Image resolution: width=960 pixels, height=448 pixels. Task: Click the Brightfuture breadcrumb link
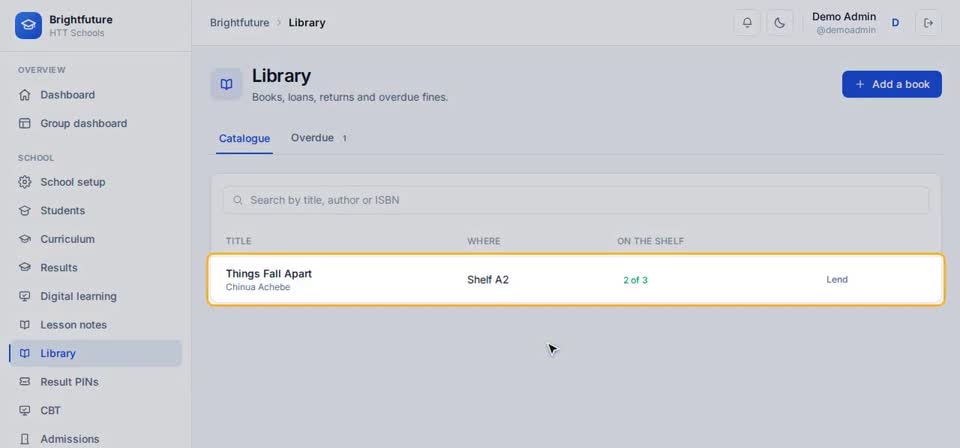(239, 23)
